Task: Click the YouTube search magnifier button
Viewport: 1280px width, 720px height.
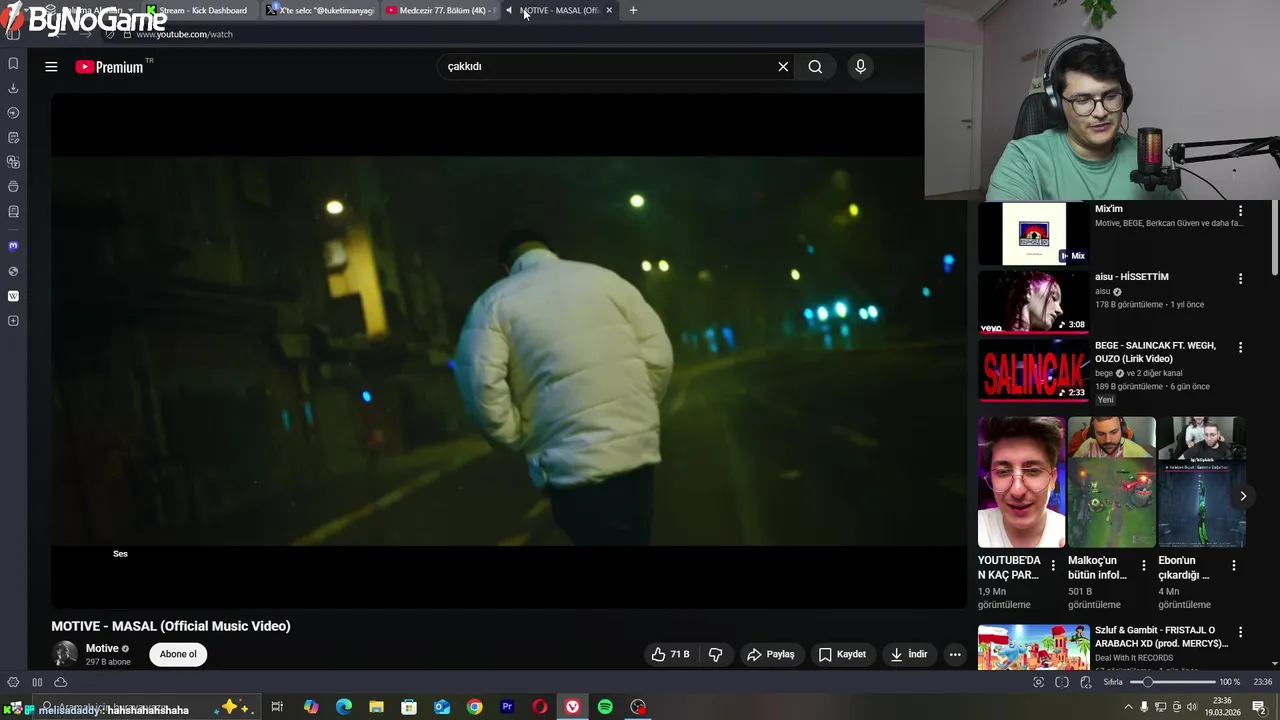Action: pyautogui.click(x=815, y=67)
